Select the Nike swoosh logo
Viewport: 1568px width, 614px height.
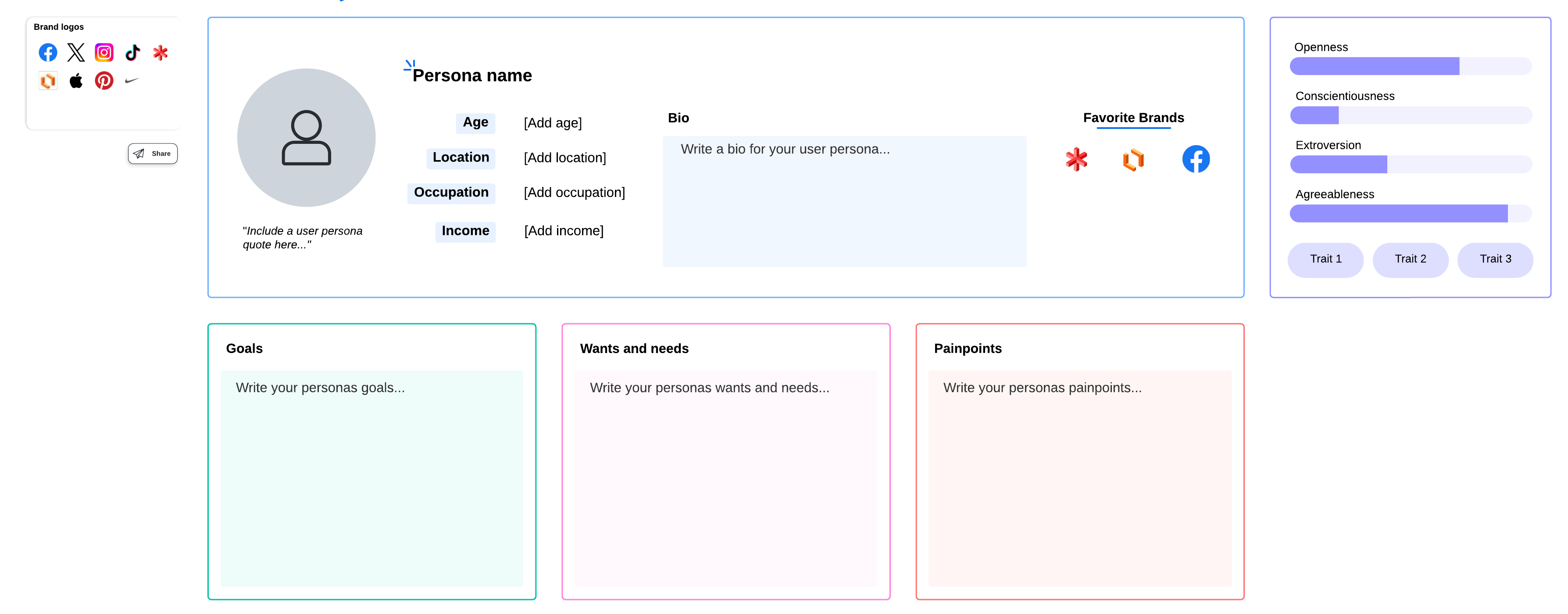click(x=132, y=80)
